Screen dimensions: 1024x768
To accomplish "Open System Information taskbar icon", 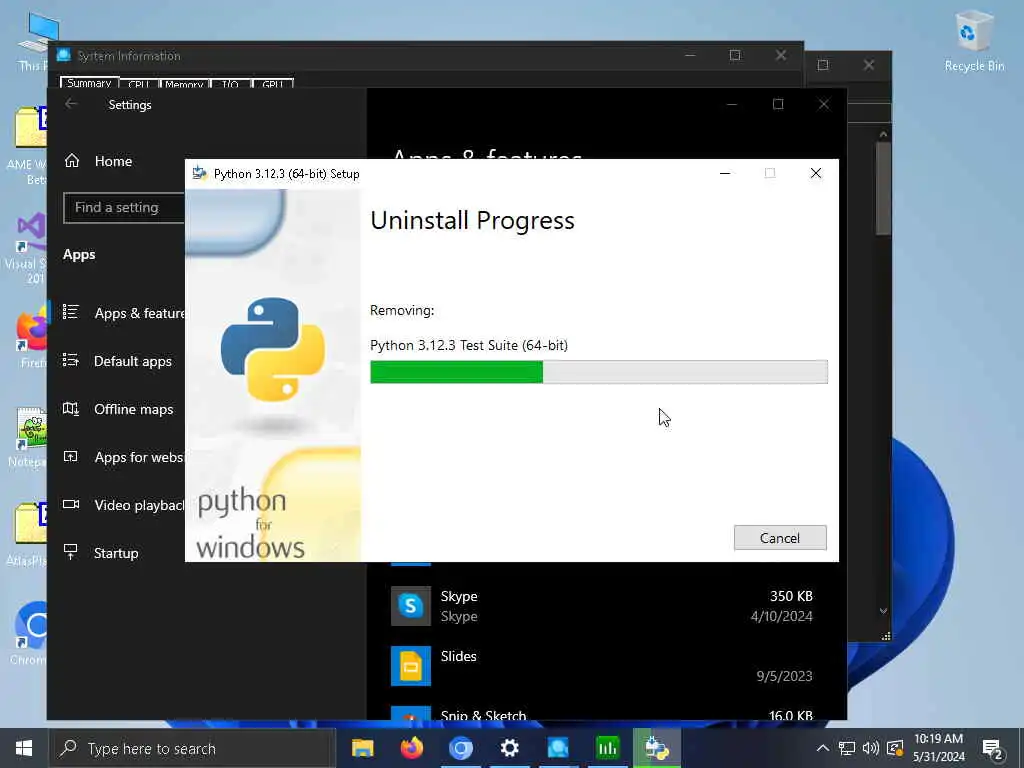I will click(x=558, y=748).
